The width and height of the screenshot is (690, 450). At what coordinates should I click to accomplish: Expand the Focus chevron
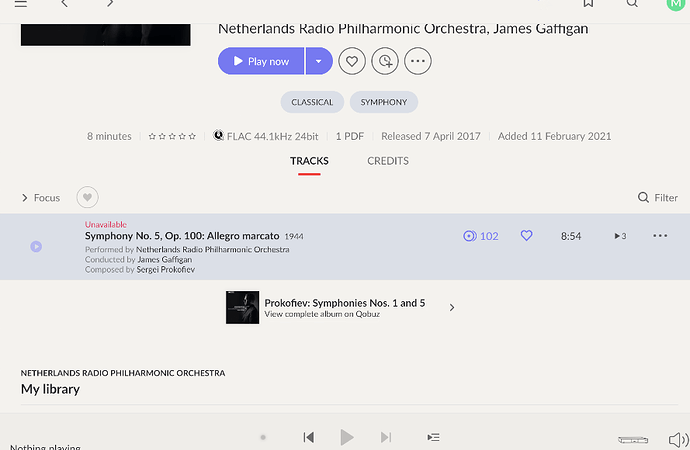tap(25, 198)
